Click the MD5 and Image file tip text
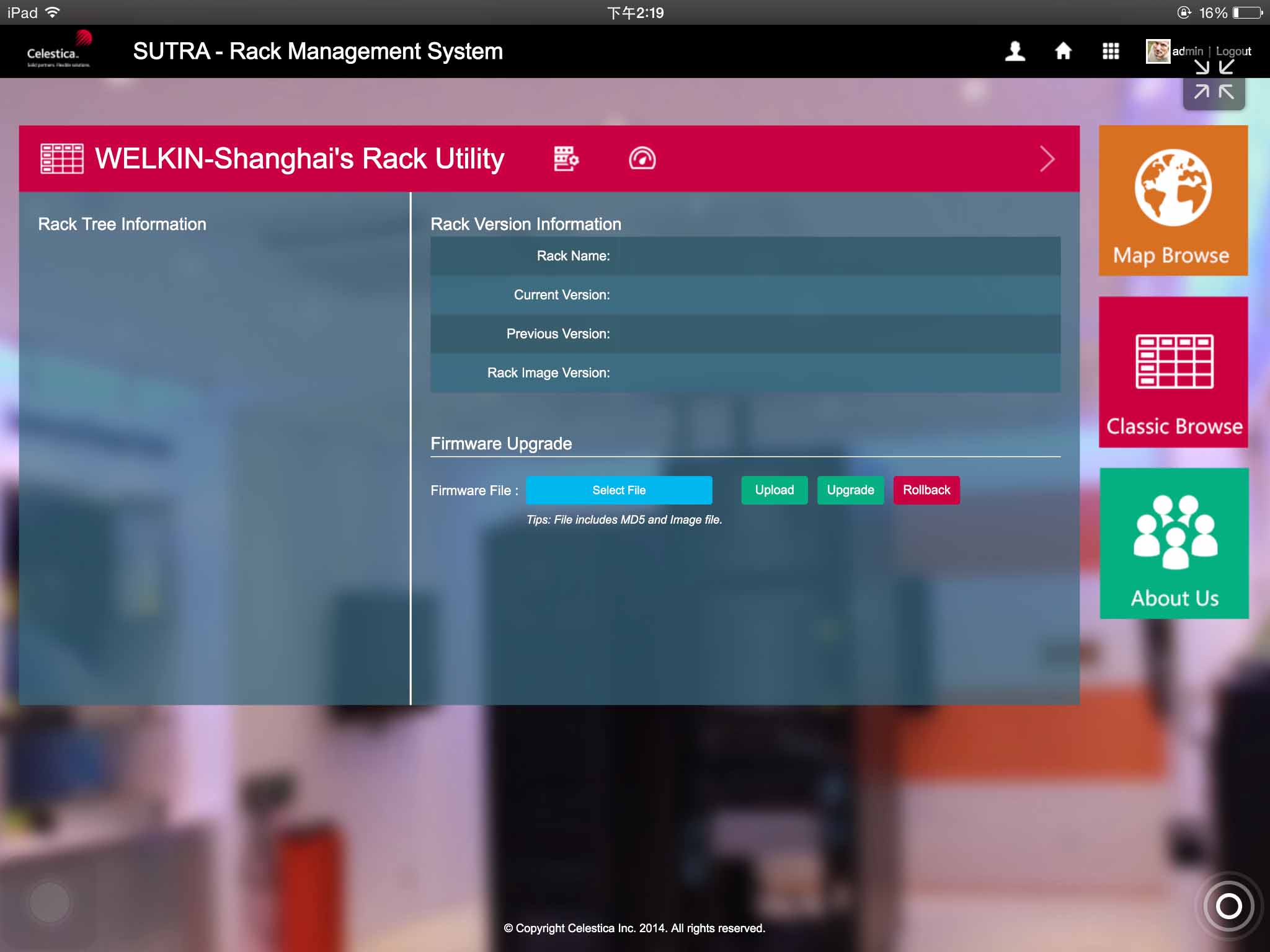Viewport: 1270px width, 952px height. coord(624,520)
